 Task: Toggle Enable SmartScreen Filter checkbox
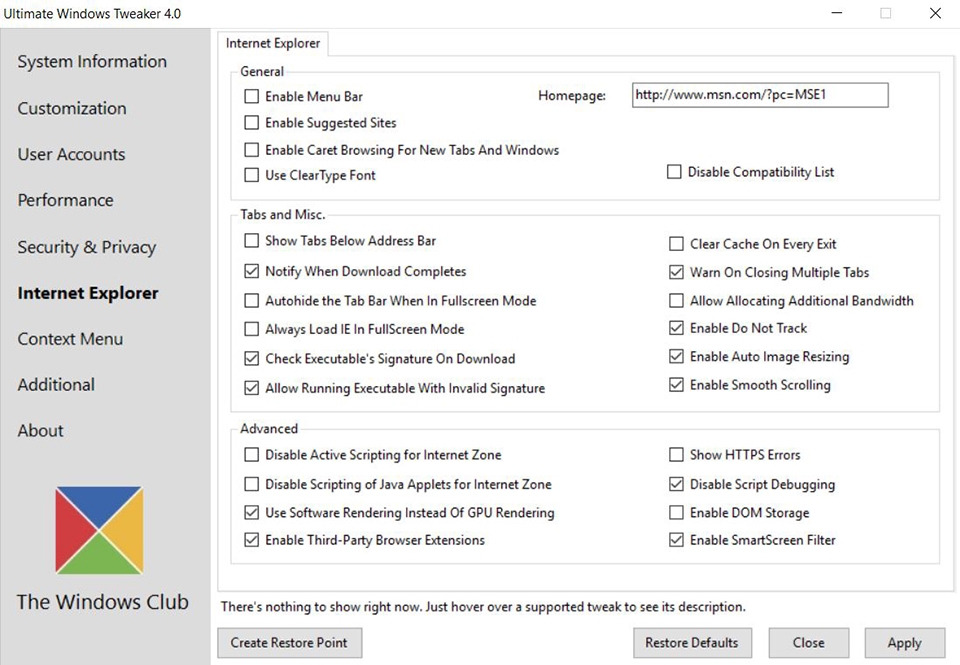tap(676, 540)
